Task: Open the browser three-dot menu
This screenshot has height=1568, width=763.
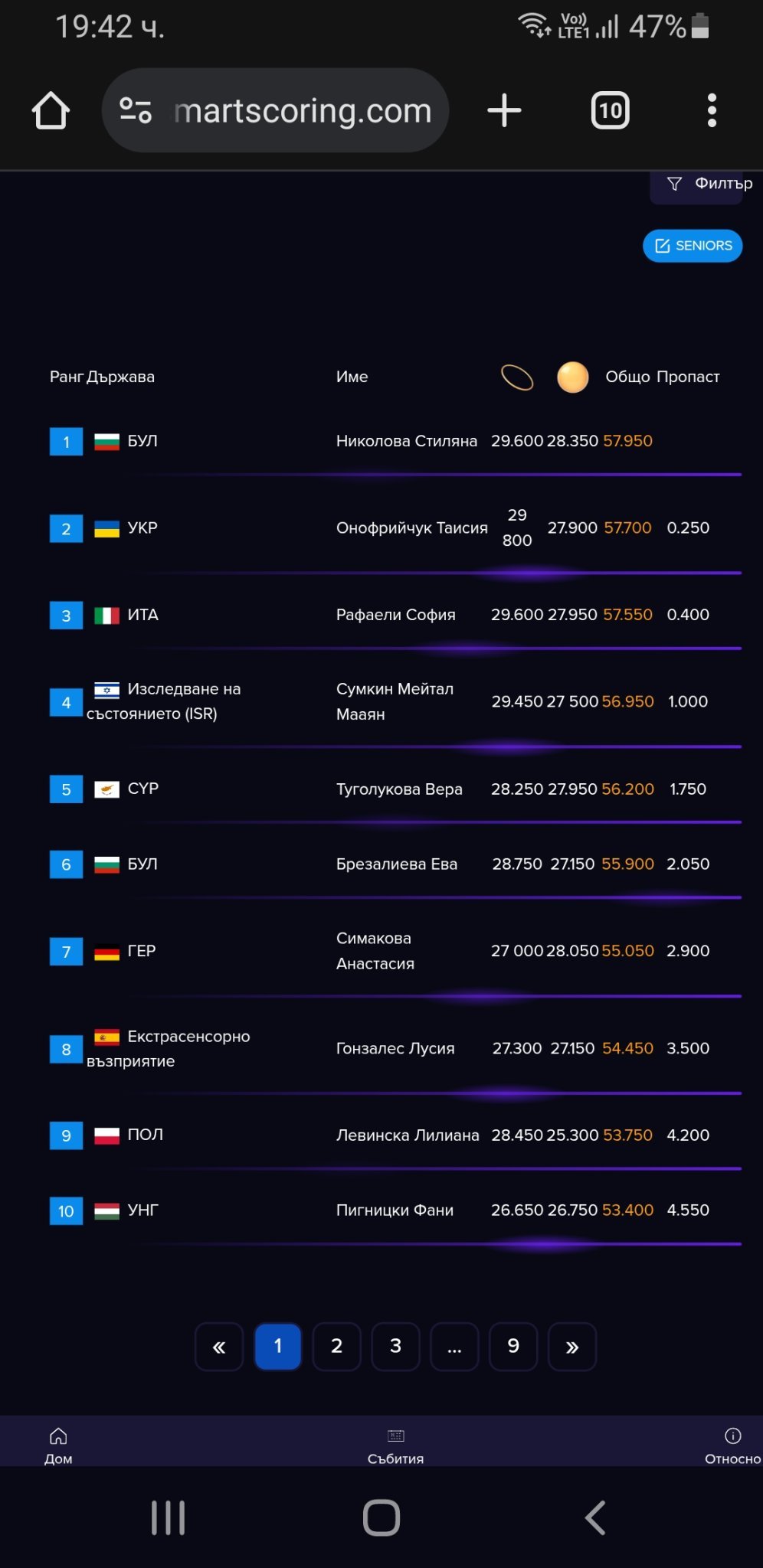Action: 712,110
